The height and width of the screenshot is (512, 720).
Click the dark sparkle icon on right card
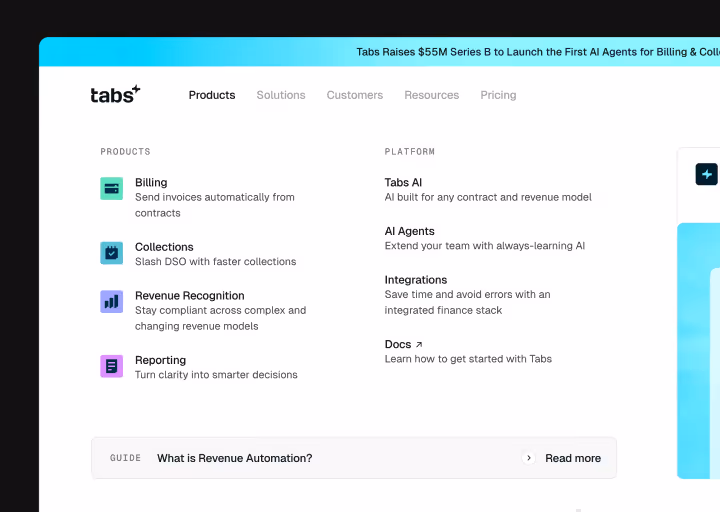click(x=707, y=174)
